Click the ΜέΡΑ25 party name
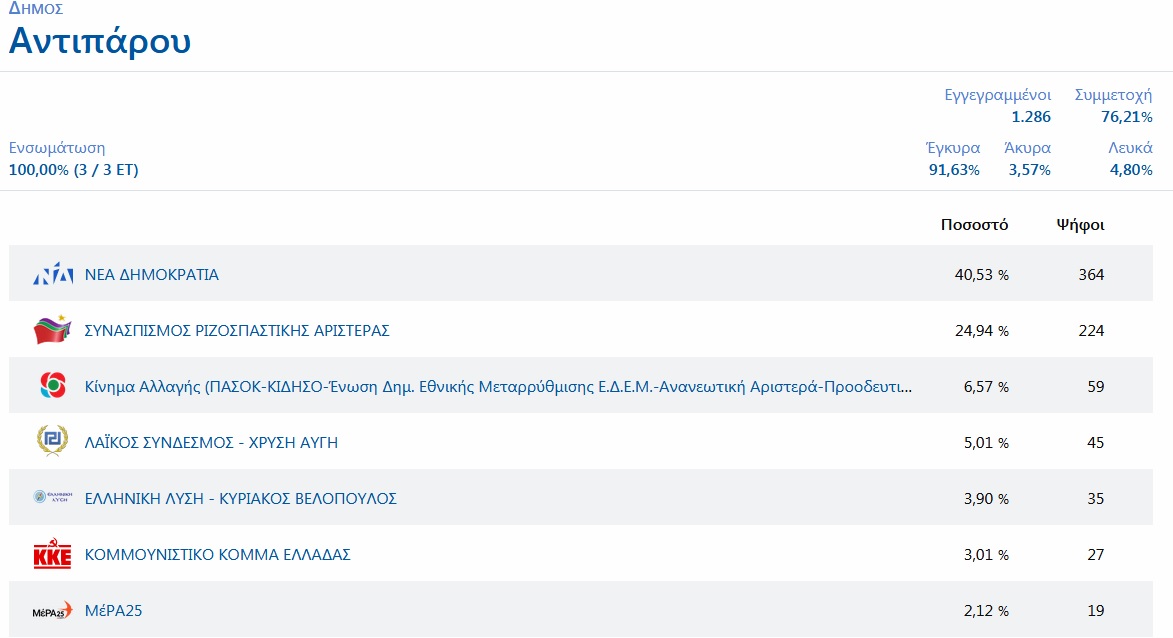Screen dimensions: 1173x638 click(114, 610)
